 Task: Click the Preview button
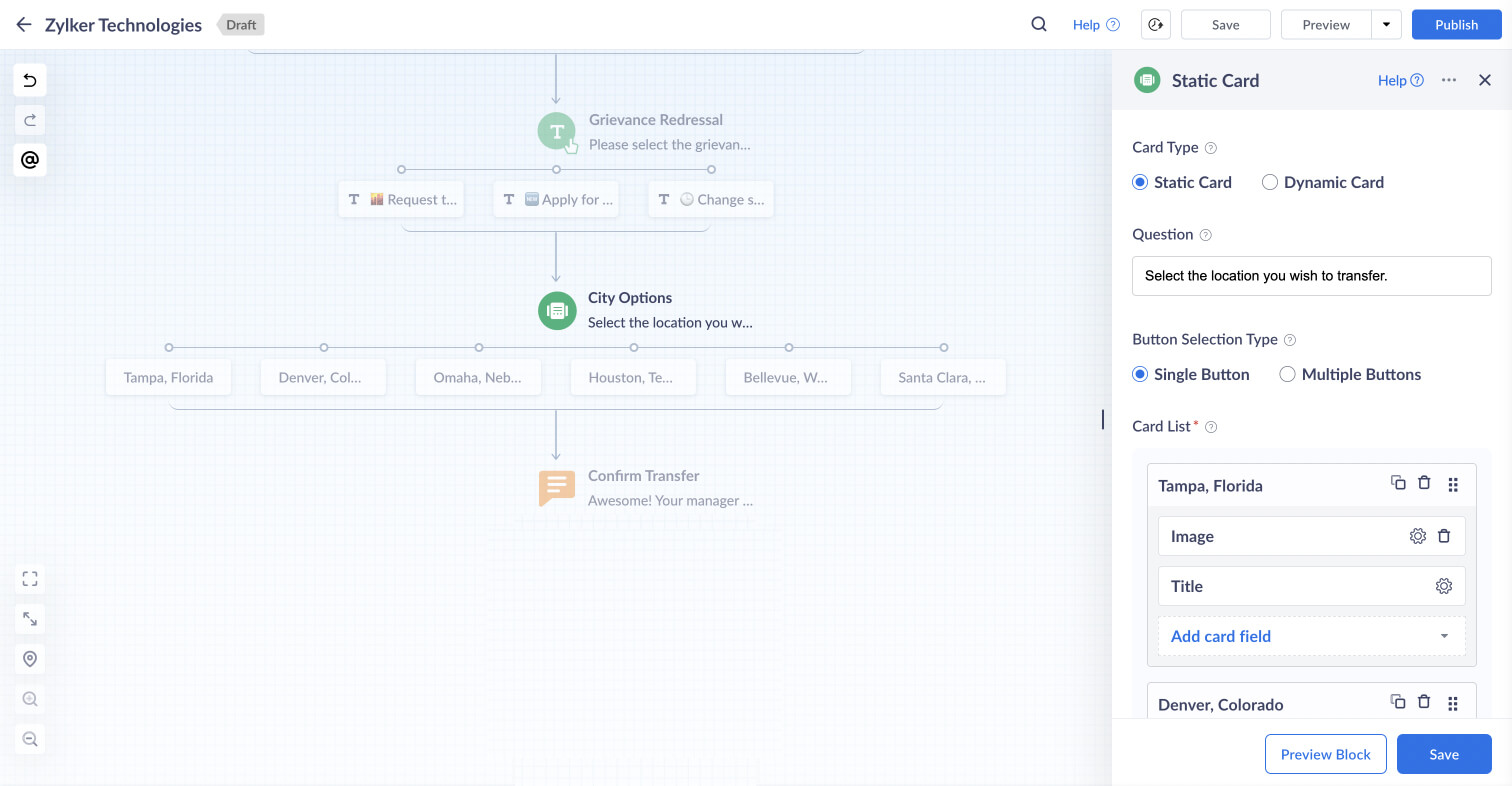[1326, 25]
